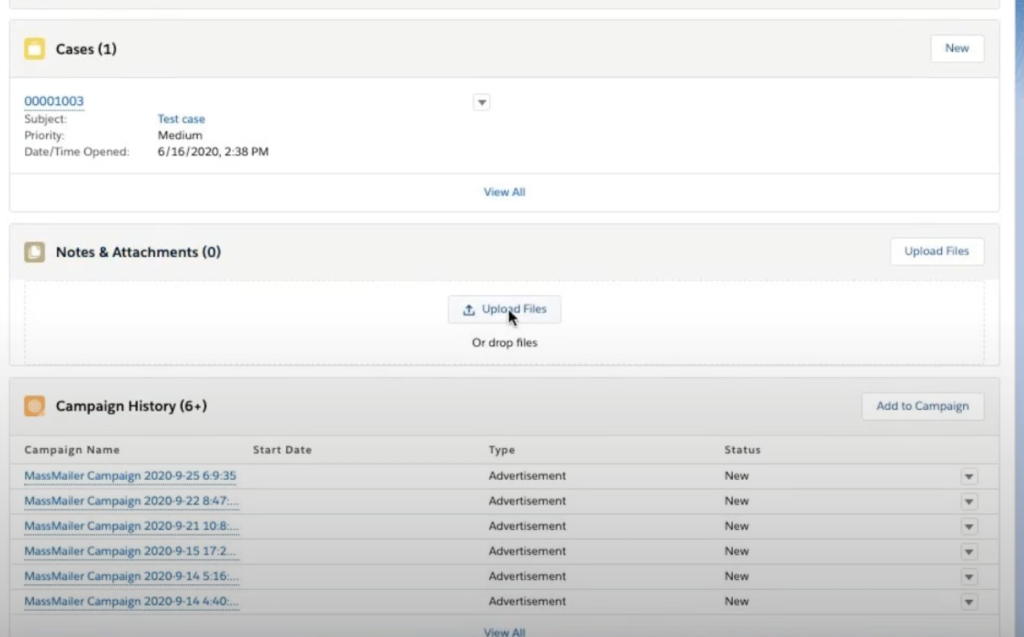Screen dimensions: 1024x637
Task: Click the yellow Cases related list icon
Action: pyautogui.click(x=35, y=49)
